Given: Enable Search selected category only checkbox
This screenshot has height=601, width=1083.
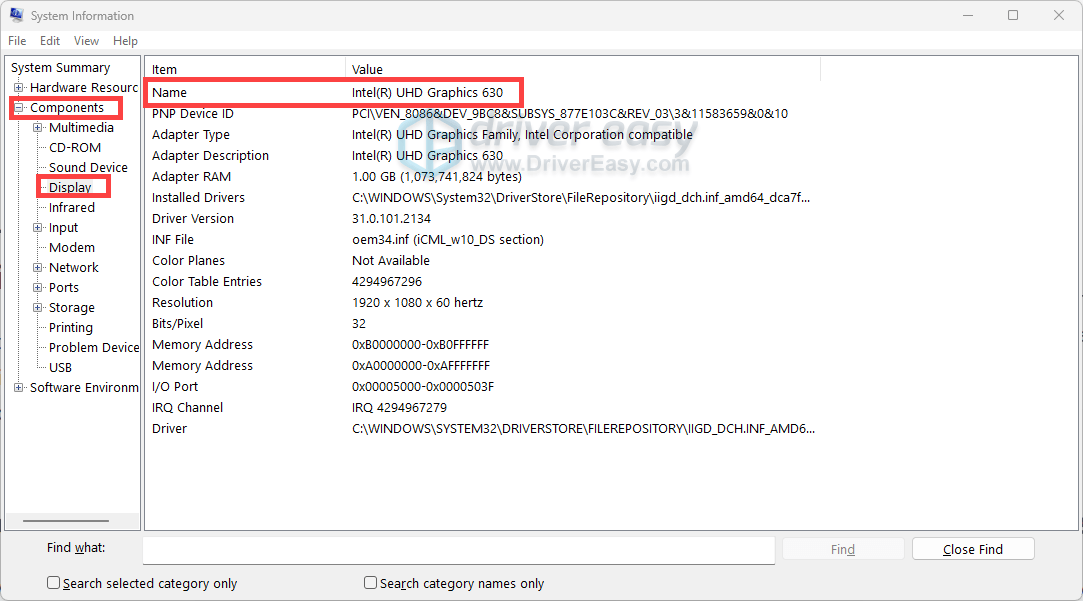Looking at the screenshot, I should click(54, 583).
